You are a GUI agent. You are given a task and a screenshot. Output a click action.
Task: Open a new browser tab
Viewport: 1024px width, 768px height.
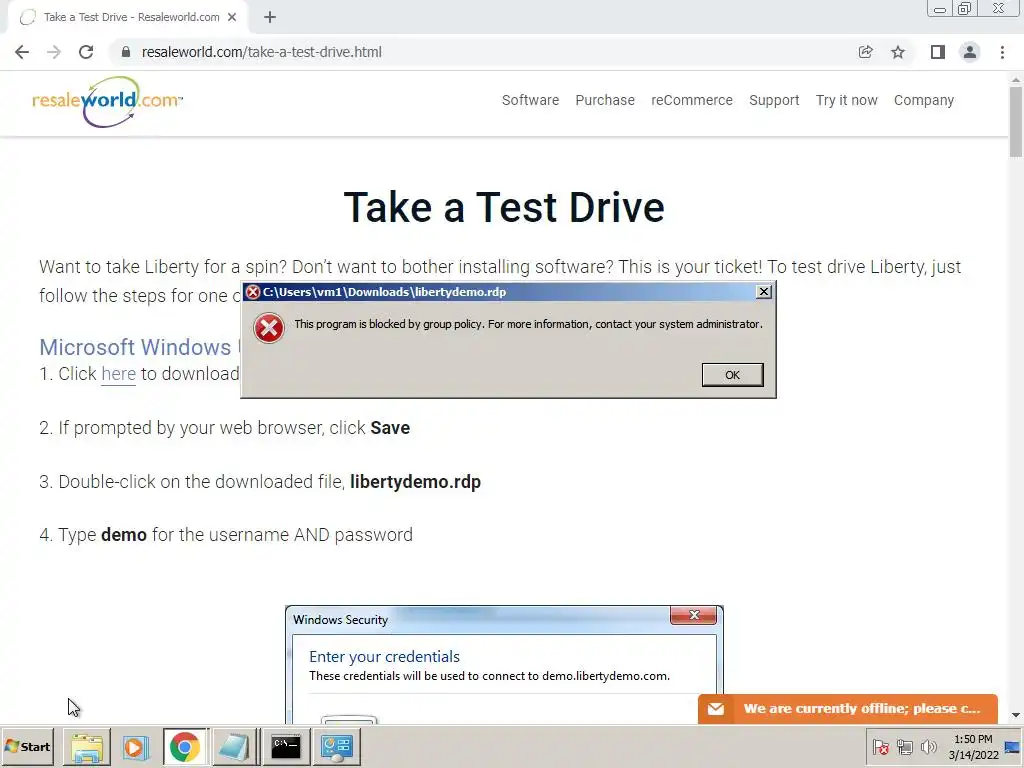[270, 18]
